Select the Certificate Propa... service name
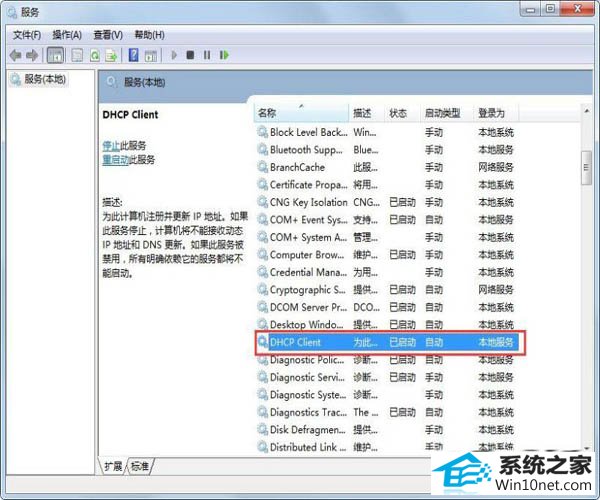This screenshot has height=500, width=600. [x=308, y=185]
